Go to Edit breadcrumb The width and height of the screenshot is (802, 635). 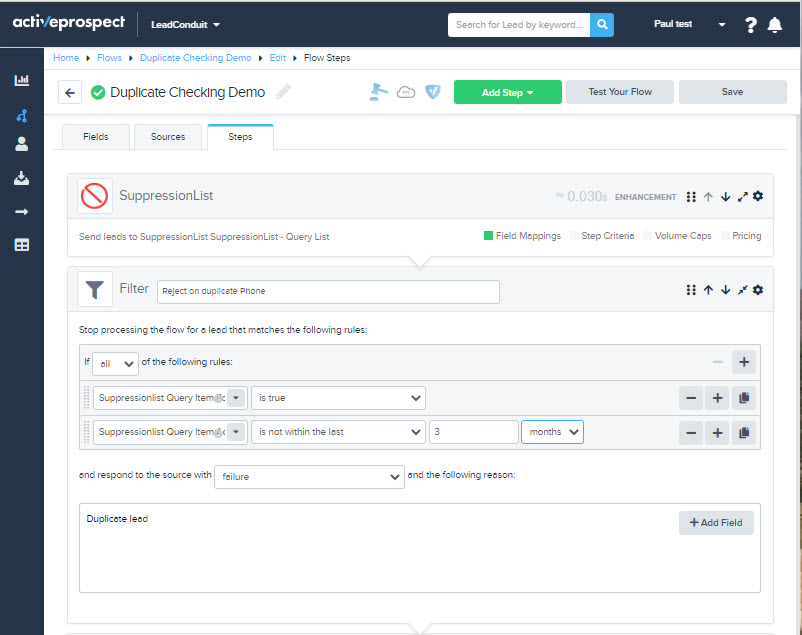278,58
